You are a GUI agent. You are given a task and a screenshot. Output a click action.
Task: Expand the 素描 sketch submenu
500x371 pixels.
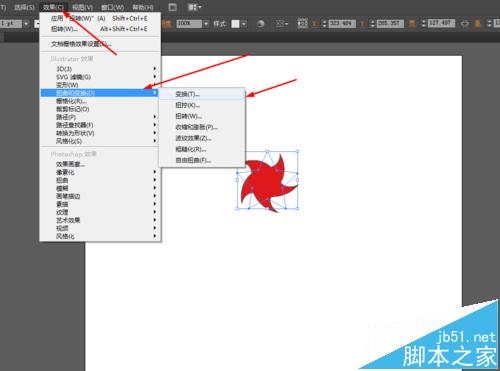pos(100,204)
